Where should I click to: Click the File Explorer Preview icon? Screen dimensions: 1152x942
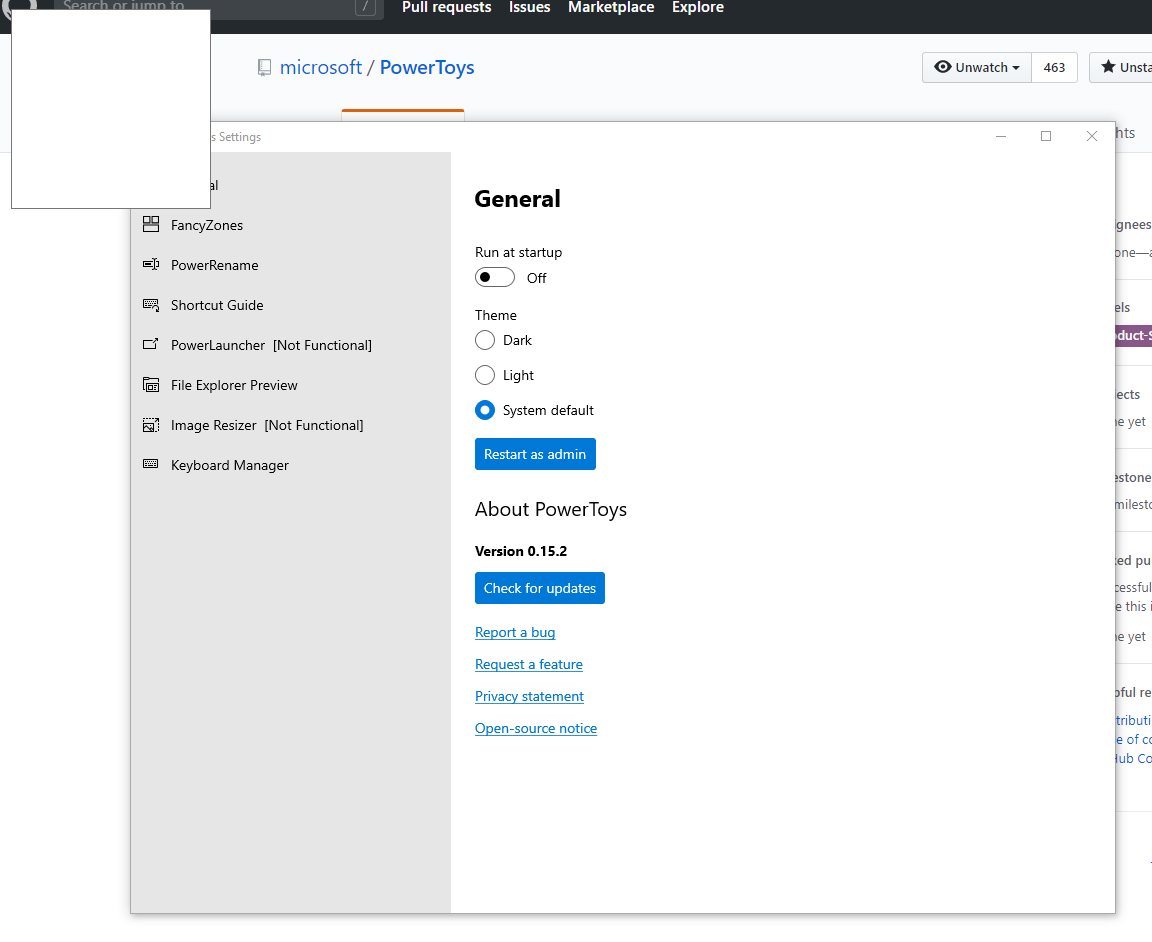click(x=151, y=384)
